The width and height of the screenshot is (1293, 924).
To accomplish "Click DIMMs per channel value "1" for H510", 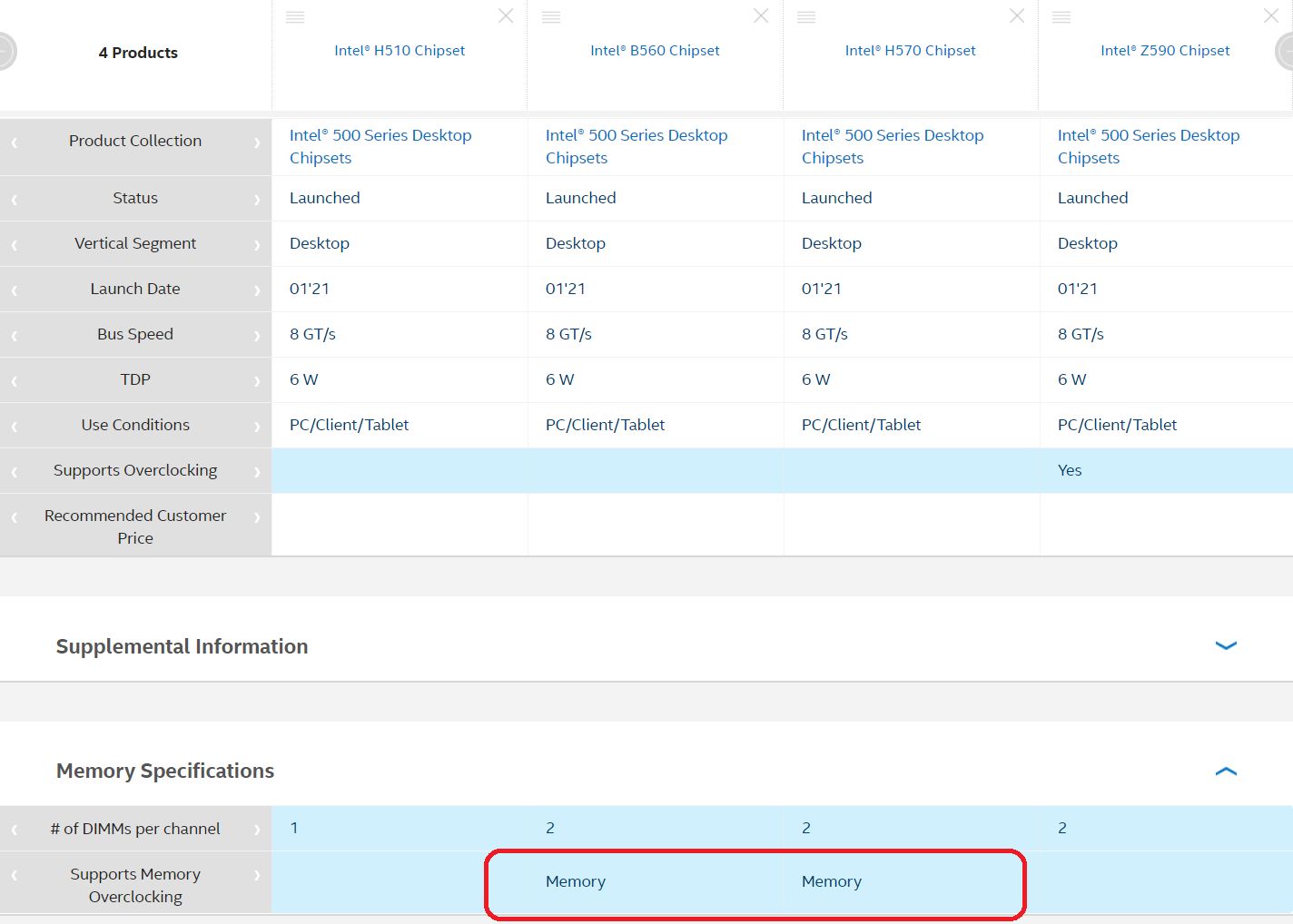I will click(x=294, y=828).
